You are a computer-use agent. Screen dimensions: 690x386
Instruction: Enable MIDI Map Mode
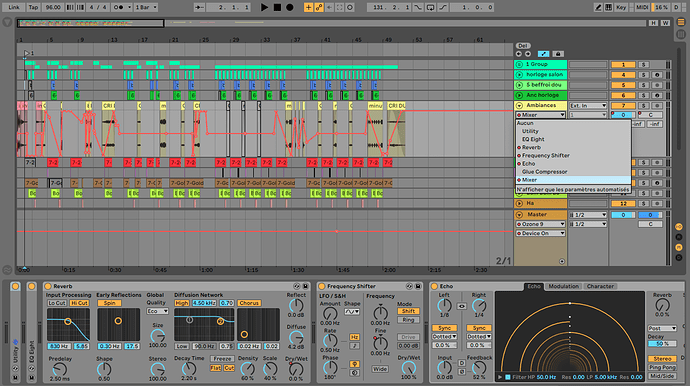point(642,7)
